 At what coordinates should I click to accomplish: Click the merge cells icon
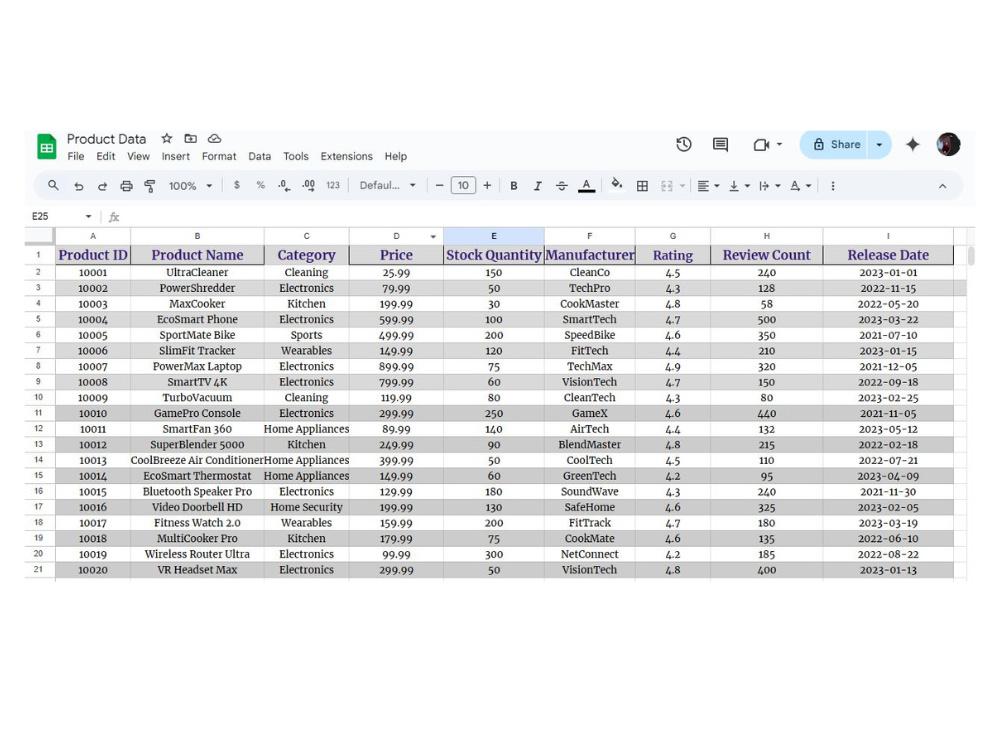click(x=667, y=186)
